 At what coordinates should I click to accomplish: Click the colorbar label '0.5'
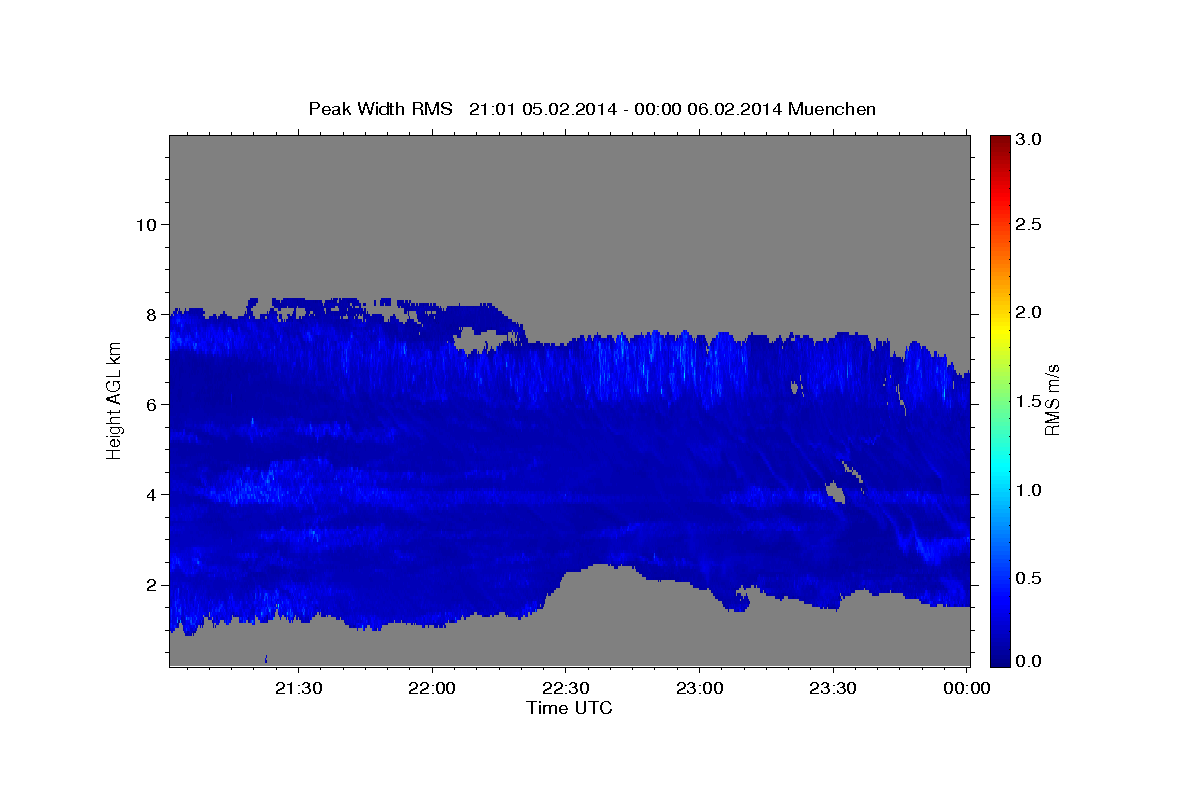coord(1029,578)
